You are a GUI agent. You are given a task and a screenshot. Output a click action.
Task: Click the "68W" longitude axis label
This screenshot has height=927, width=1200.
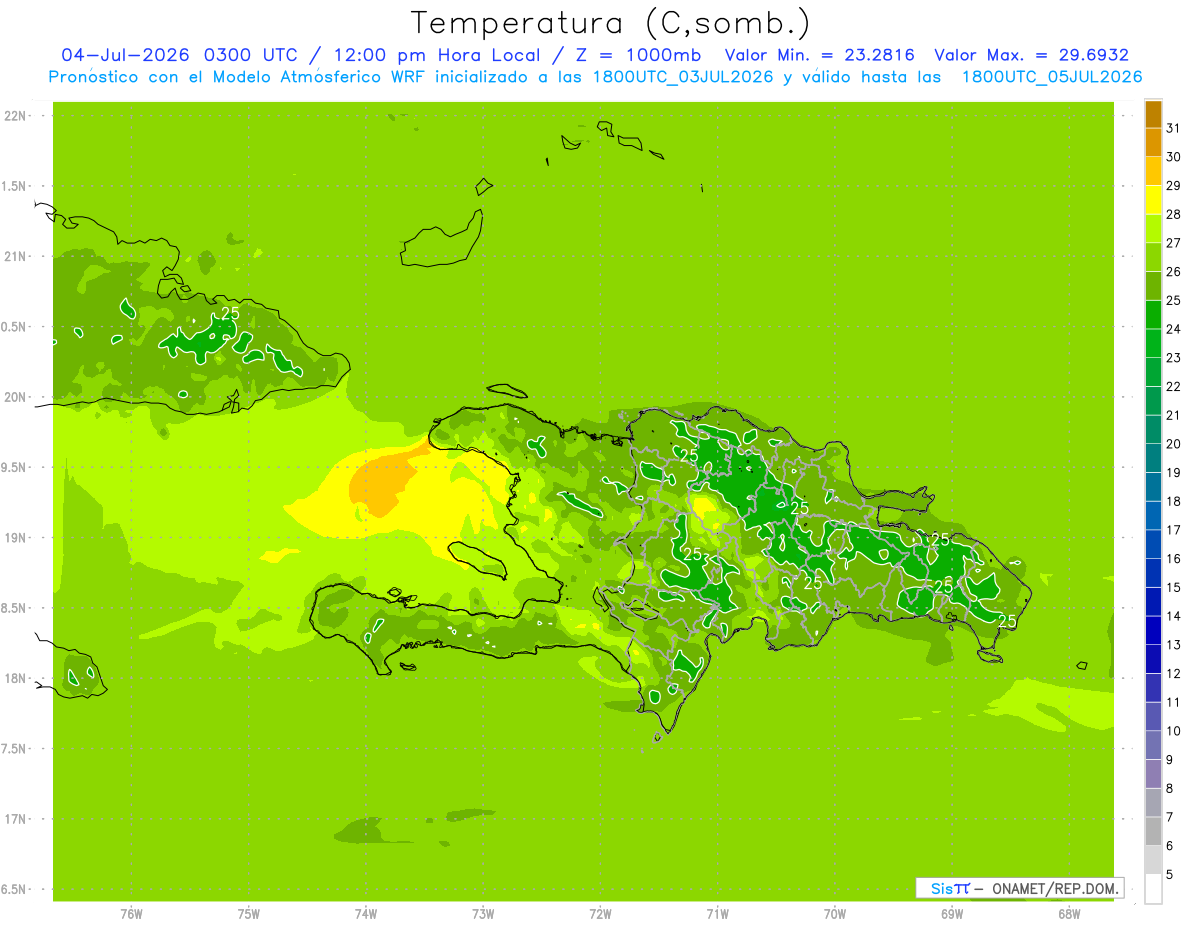pyautogui.click(x=1069, y=914)
